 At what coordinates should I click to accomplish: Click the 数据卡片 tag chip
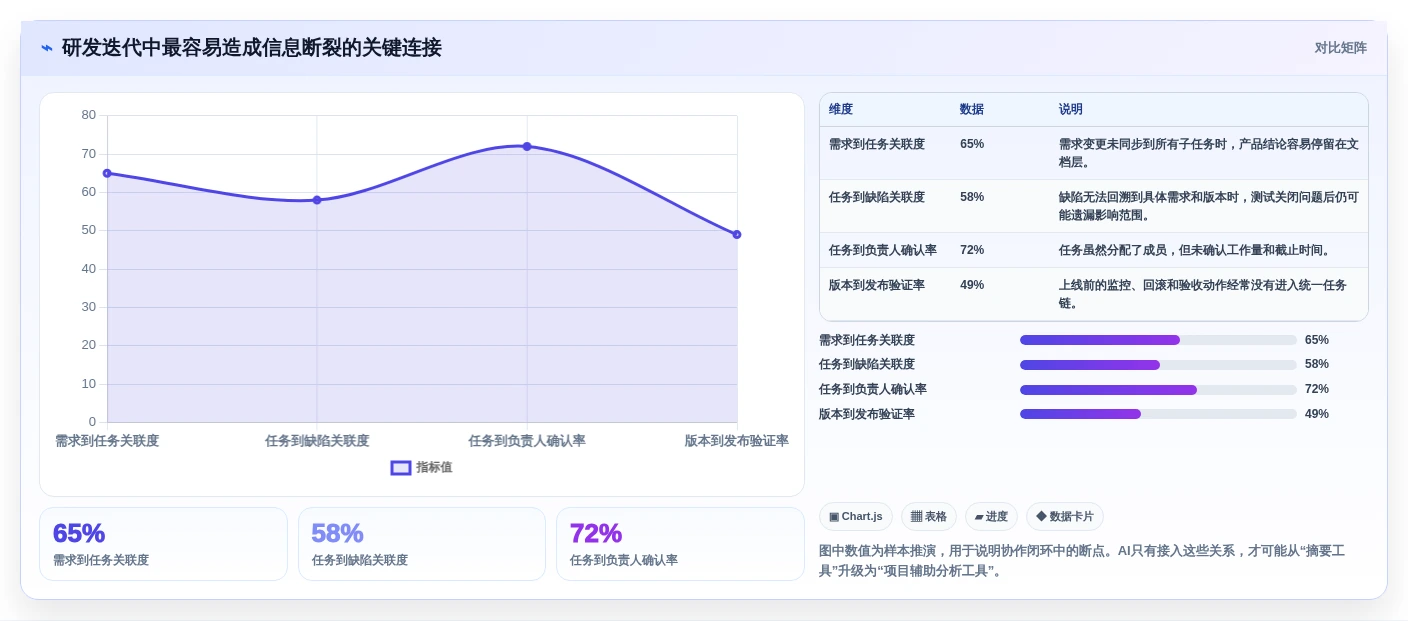[x=1065, y=516]
